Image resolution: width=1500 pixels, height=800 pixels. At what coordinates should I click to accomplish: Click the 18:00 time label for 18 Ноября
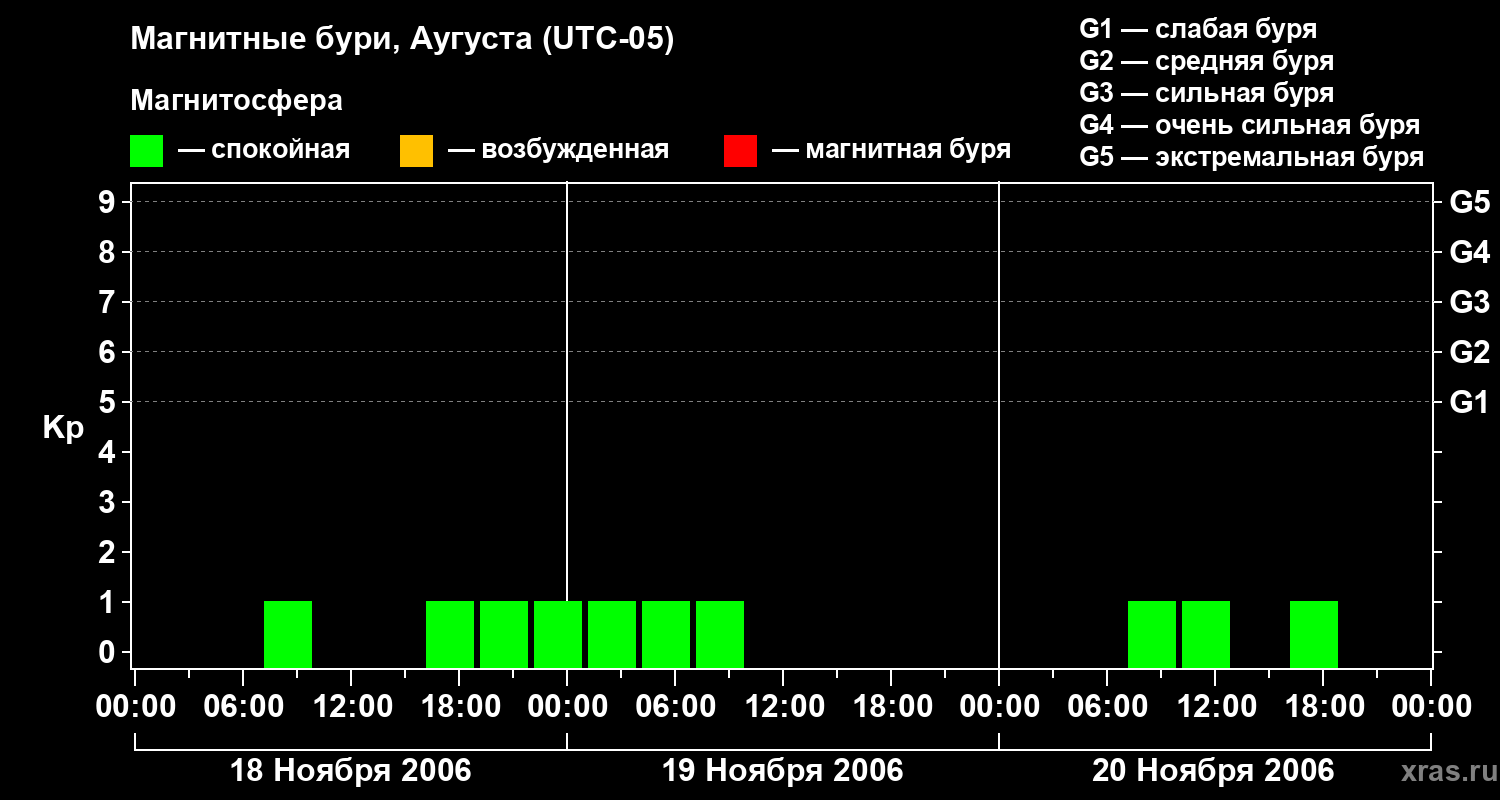(459, 706)
